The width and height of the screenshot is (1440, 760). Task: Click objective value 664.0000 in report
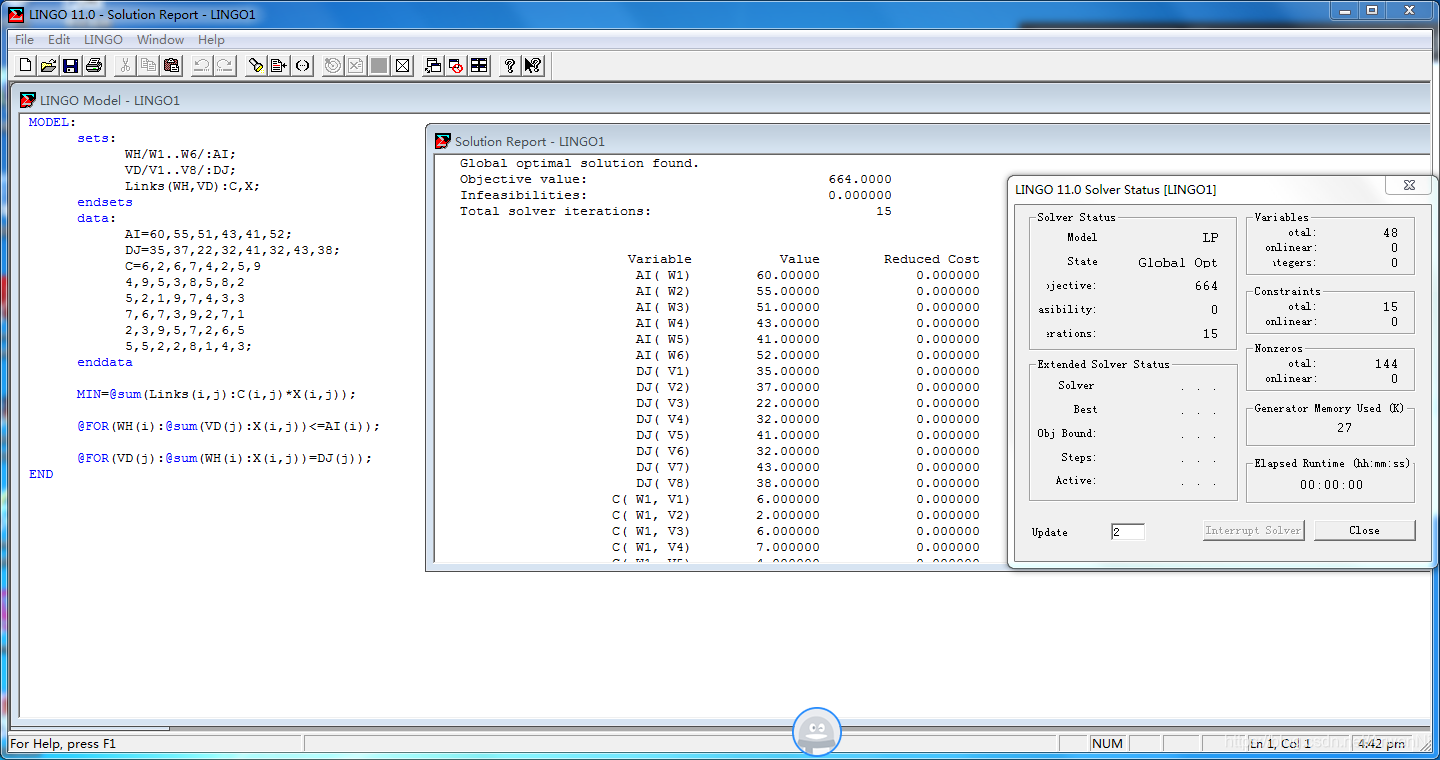(860, 179)
